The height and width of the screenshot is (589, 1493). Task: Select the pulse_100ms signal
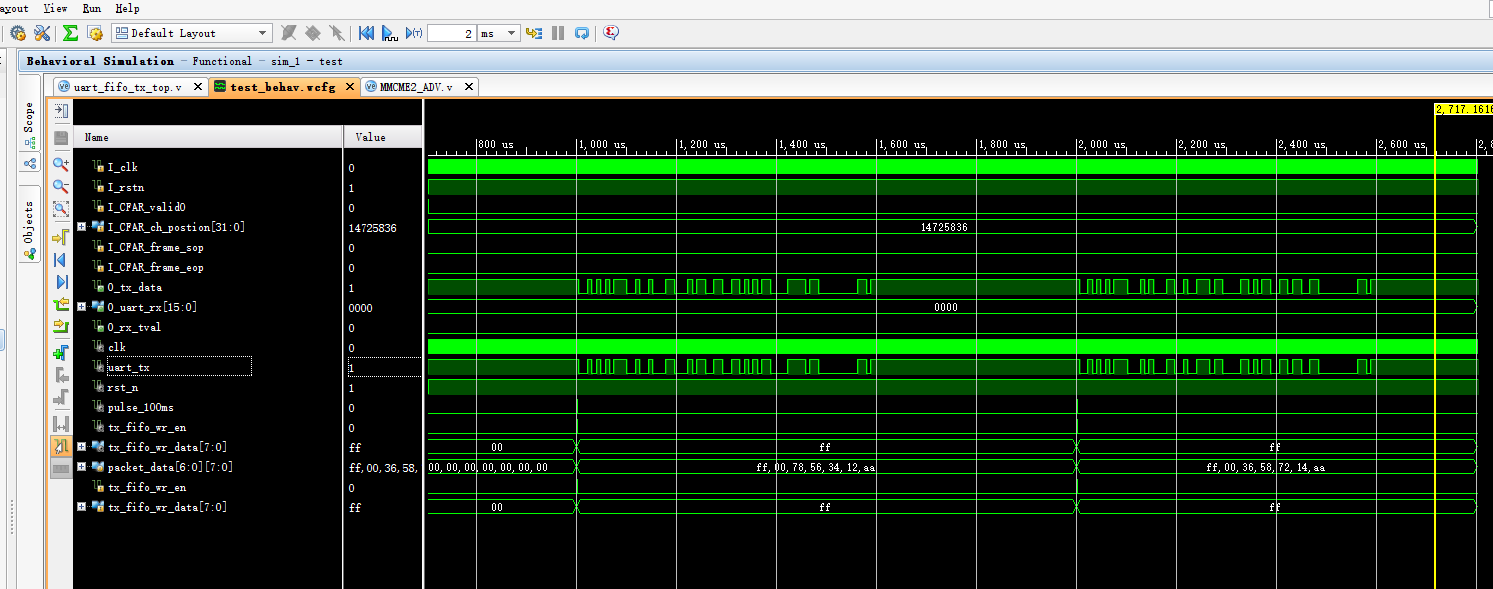[139, 408]
